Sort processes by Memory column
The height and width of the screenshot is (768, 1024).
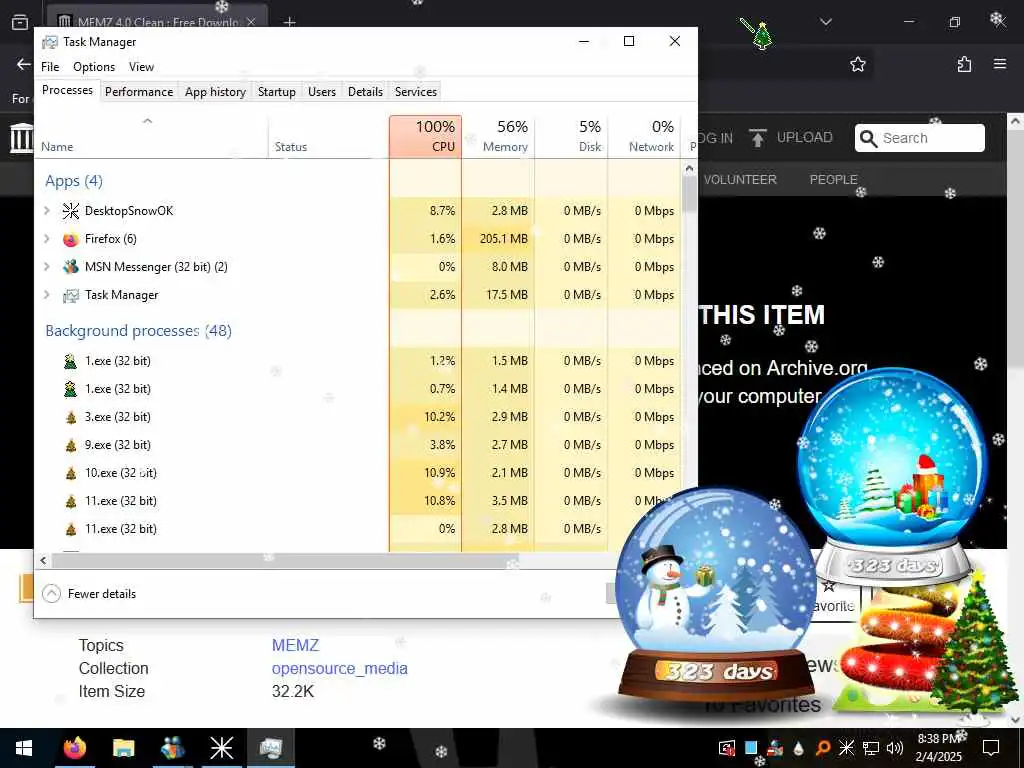tap(498, 136)
